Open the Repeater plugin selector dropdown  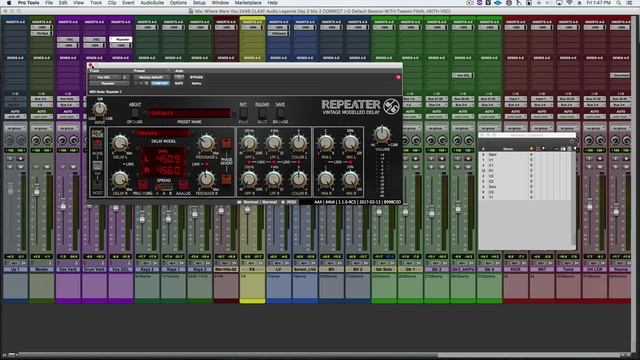pos(109,83)
